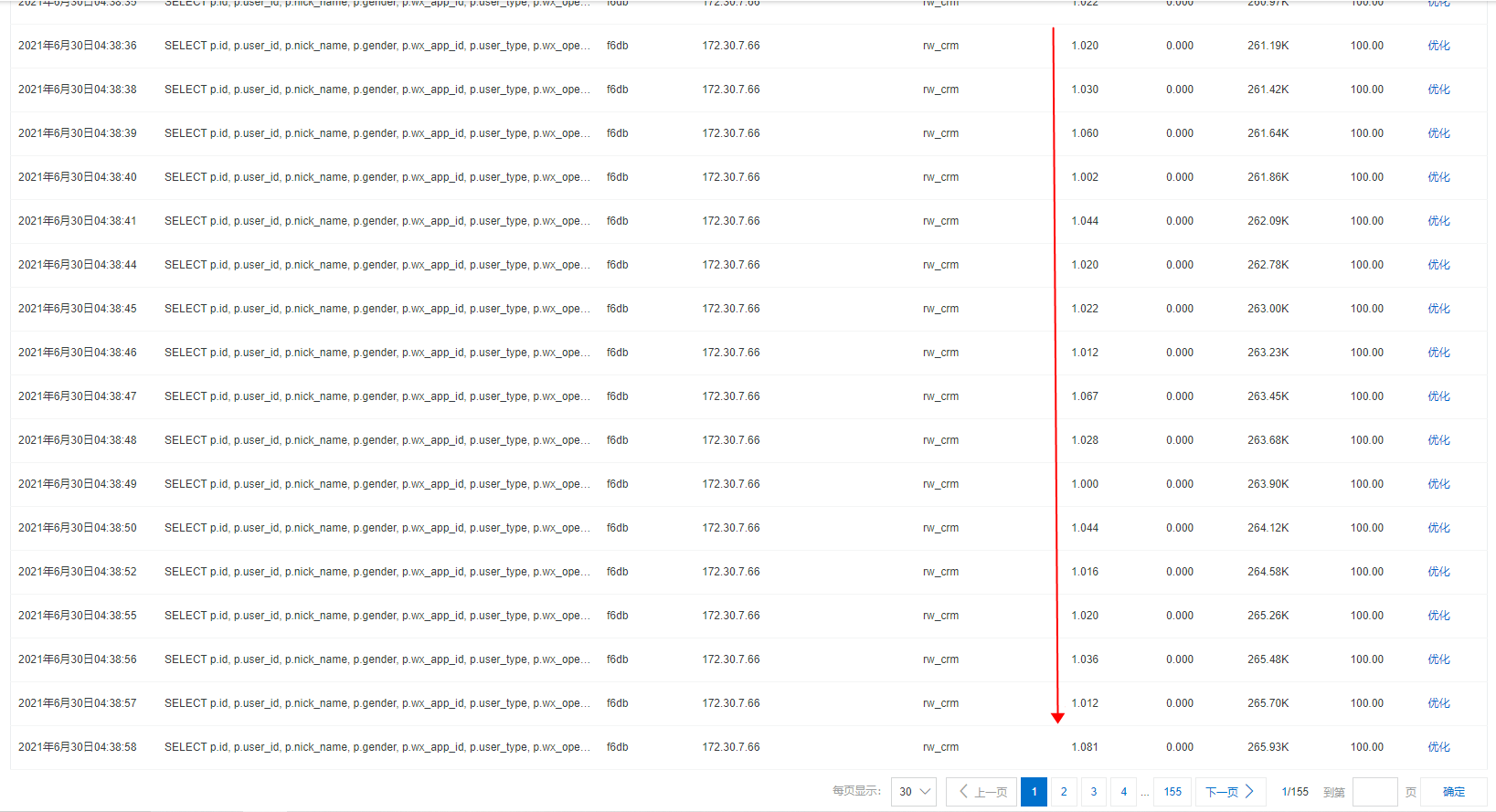Click execution time value 1.081
This screenshot has height=812, width=1496.
tap(1085, 747)
